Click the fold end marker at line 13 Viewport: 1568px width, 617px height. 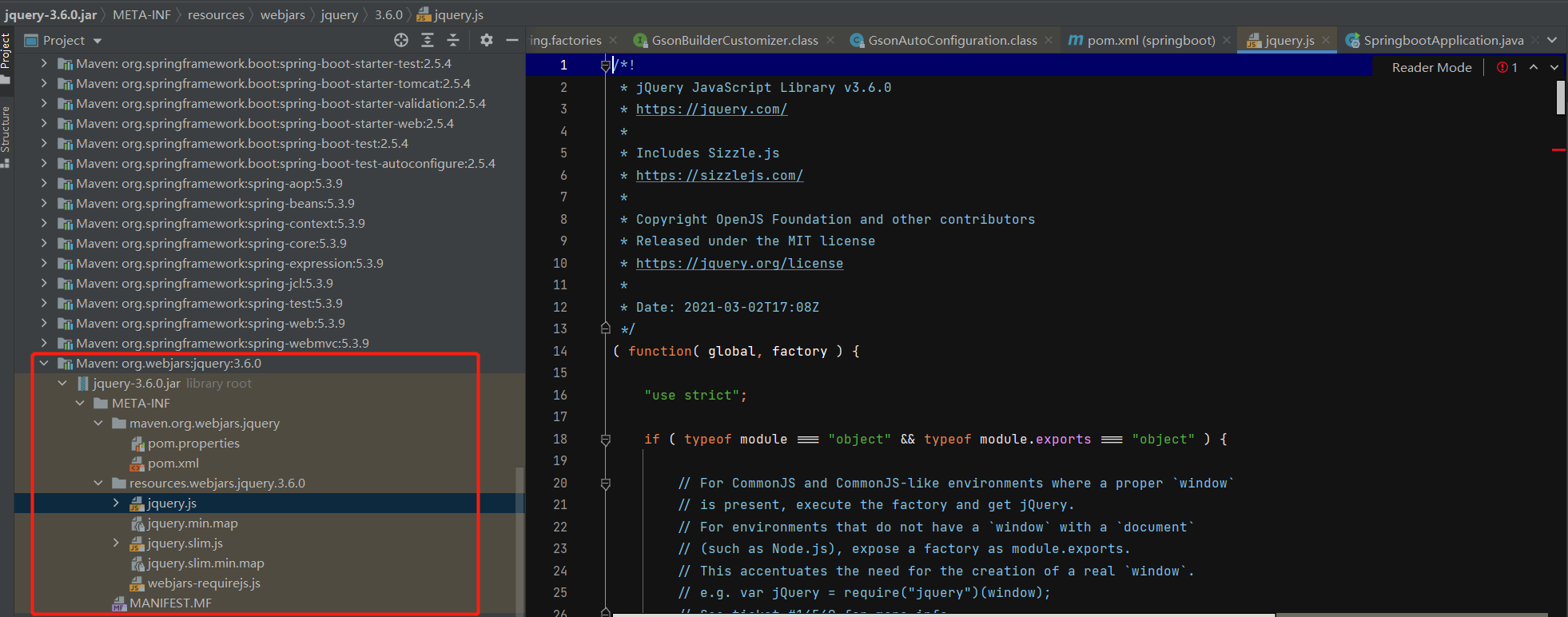pyautogui.click(x=605, y=328)
